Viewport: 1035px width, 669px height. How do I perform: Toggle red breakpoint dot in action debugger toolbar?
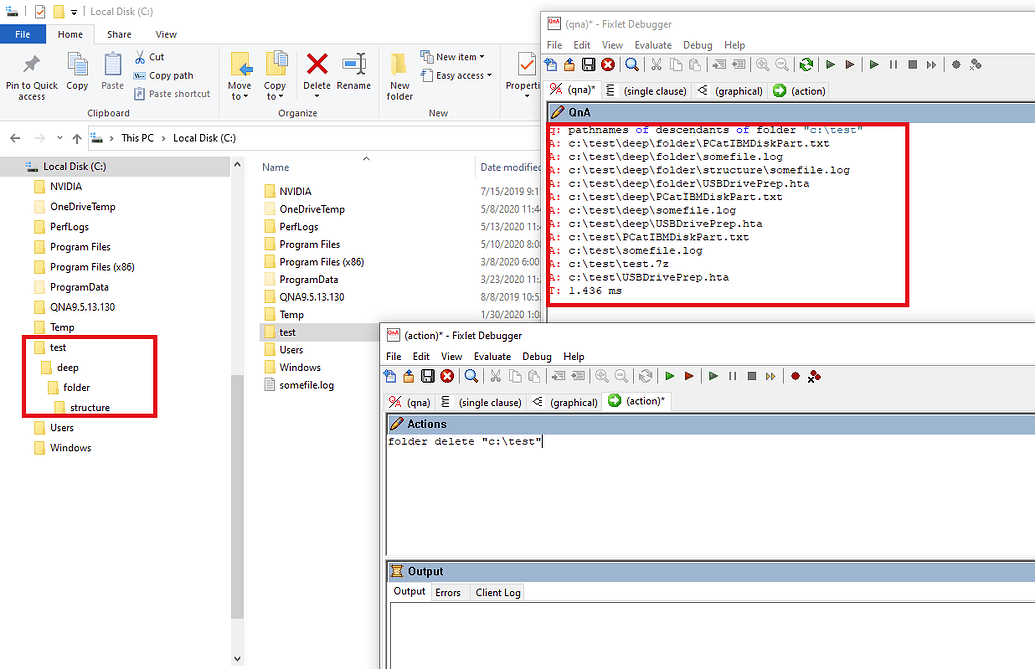[795, 376]
